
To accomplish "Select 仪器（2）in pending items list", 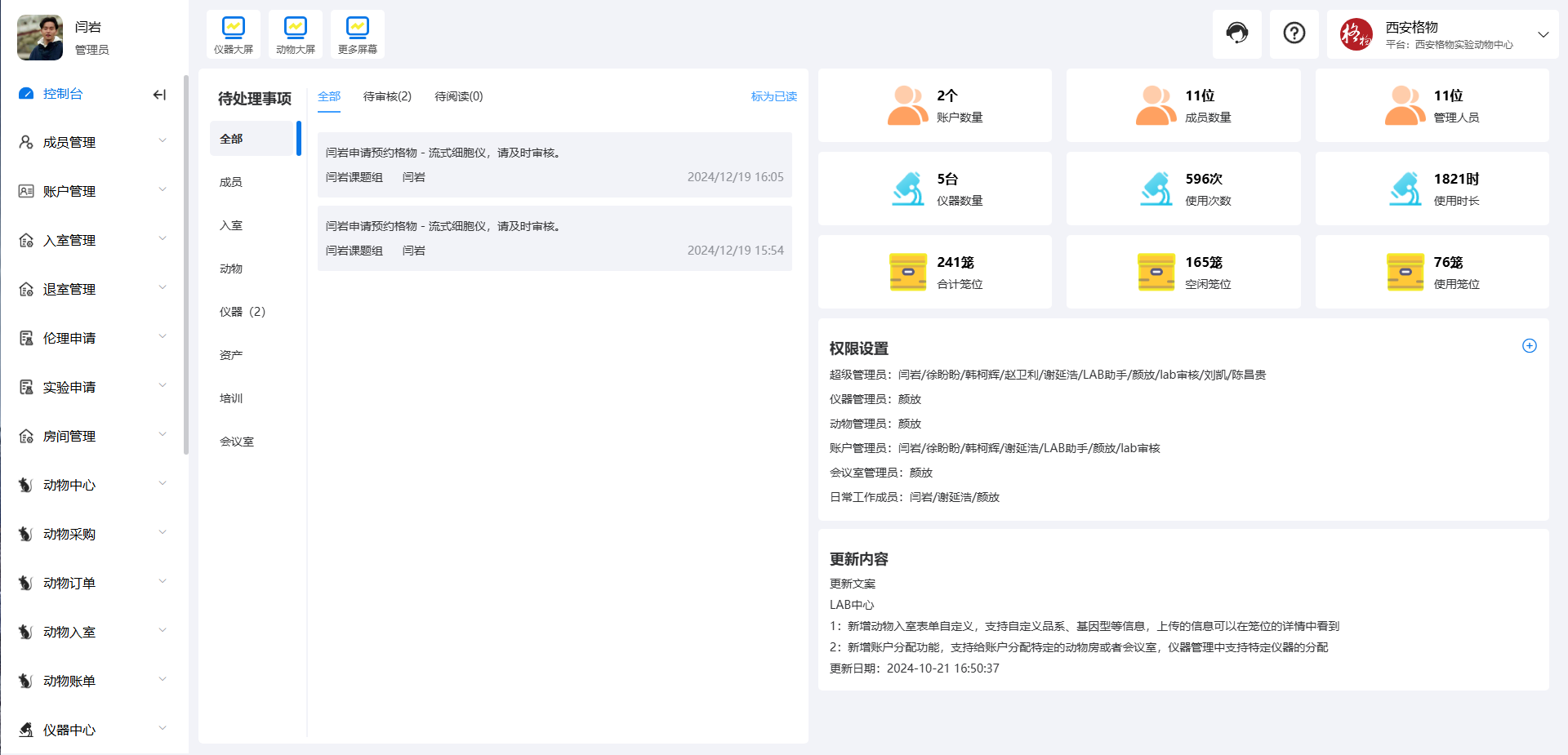I will (x=243, y=311).
